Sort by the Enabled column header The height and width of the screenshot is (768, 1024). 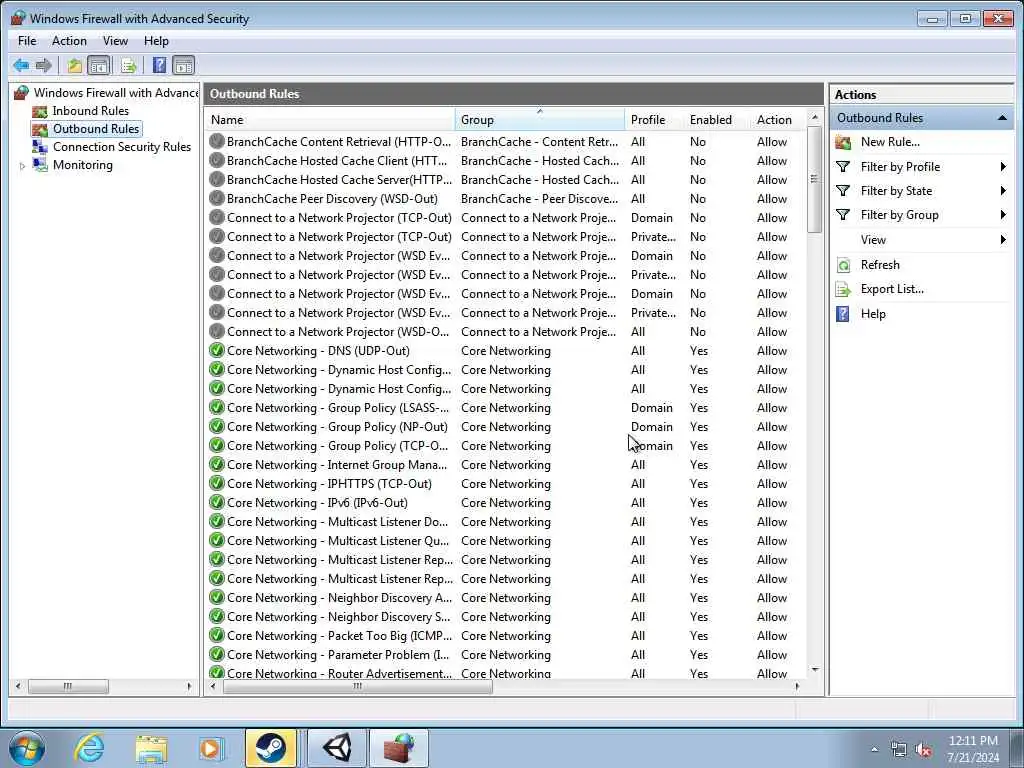click(x=716, y=120)
